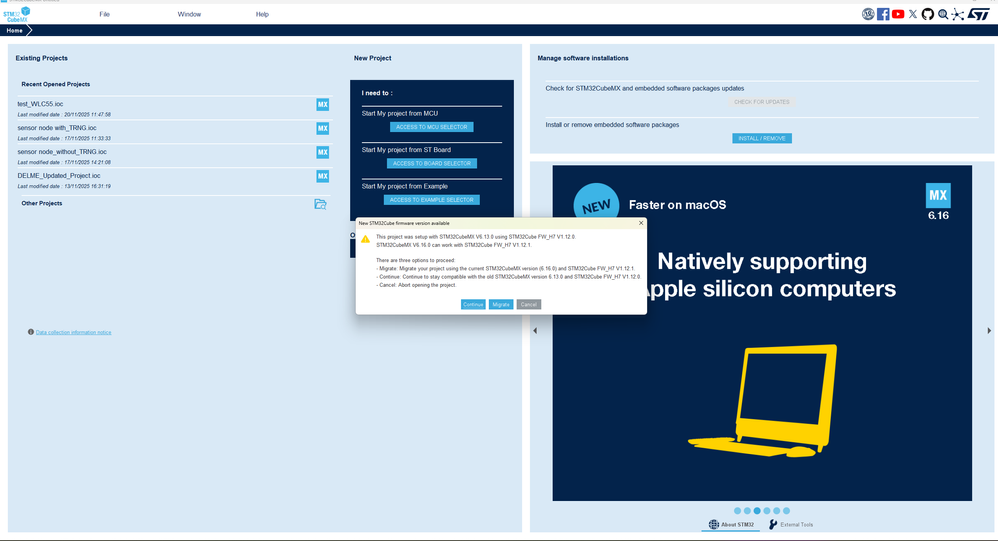
Task: Open the GitHub icon in header
Action: click(927, 14)
